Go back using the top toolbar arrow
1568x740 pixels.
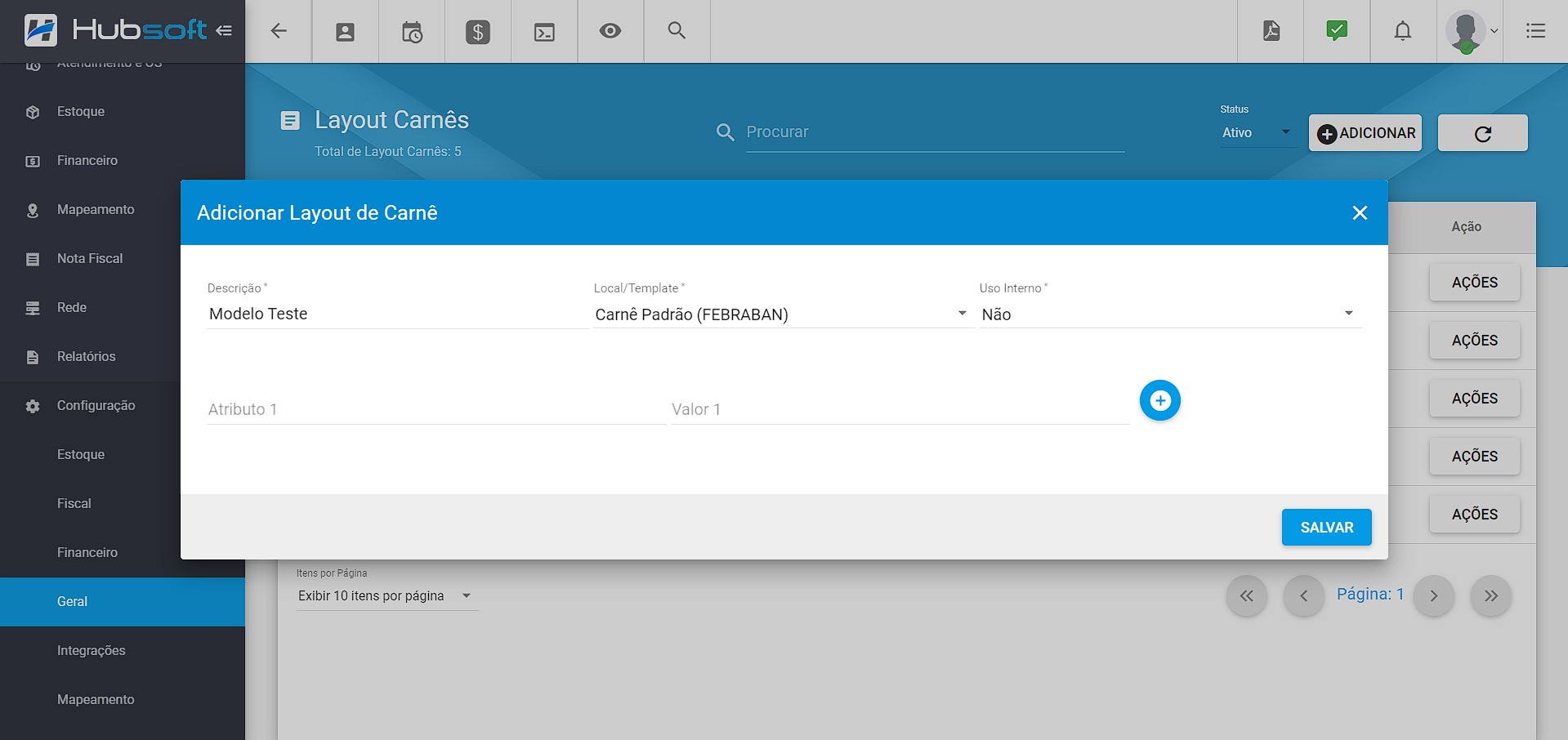[279, 31]
